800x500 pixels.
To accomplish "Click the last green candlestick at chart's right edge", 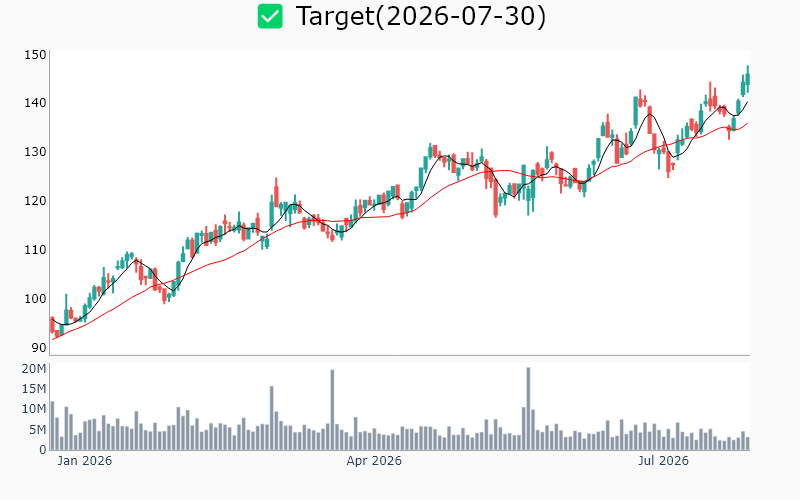I will point(748,79).
